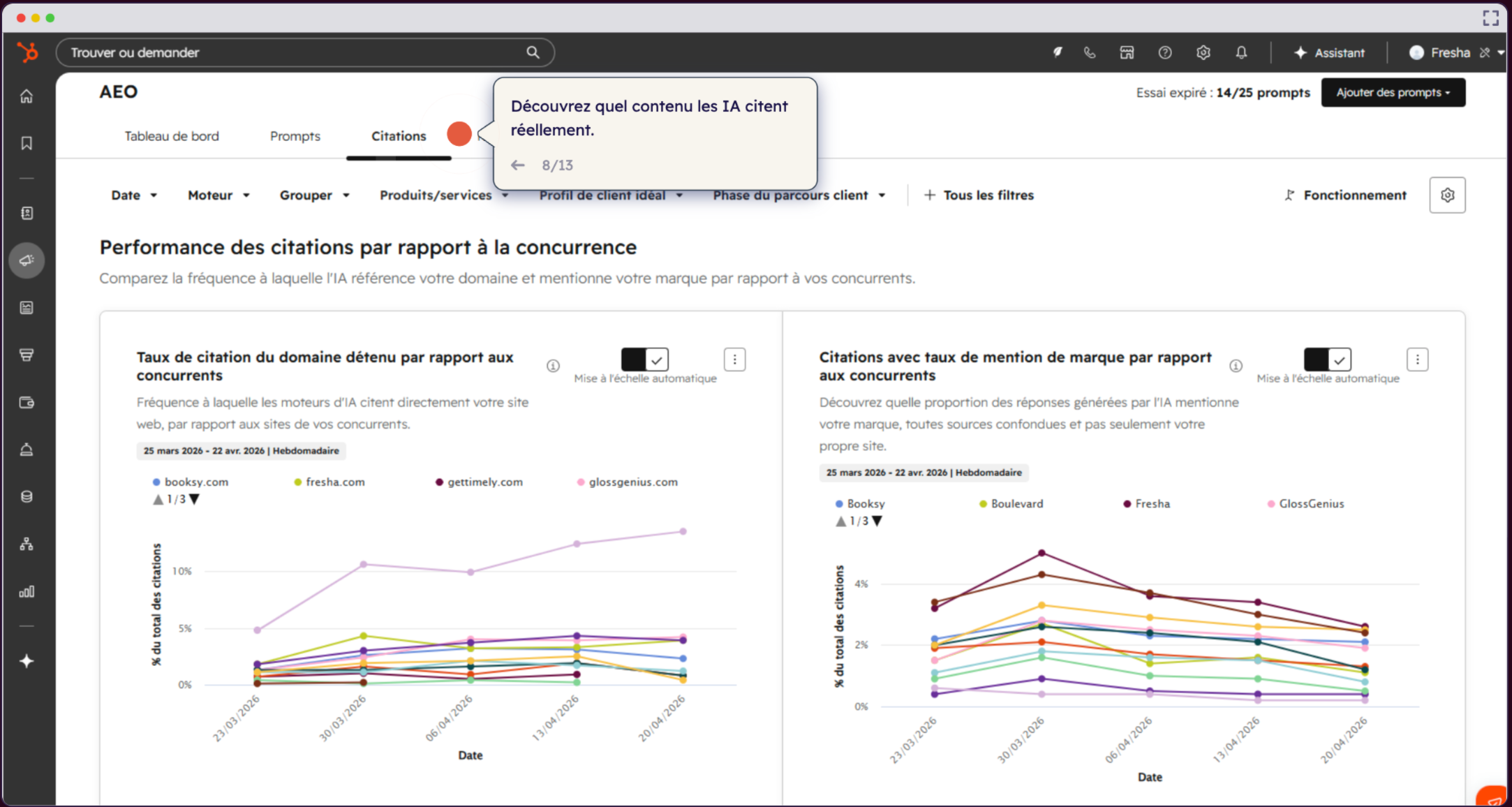Go to previous legend page in right chart
The width and height of the screenshot is (1512, 807).
point(841,521)
